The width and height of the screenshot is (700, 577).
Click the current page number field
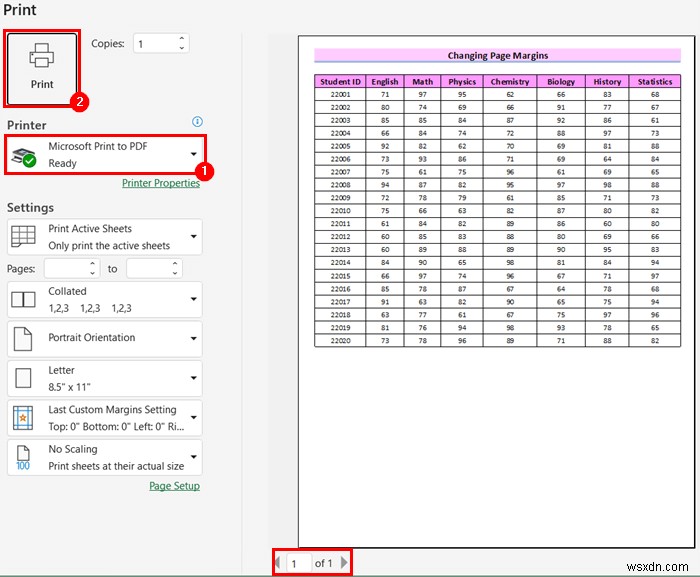point(298,563)
